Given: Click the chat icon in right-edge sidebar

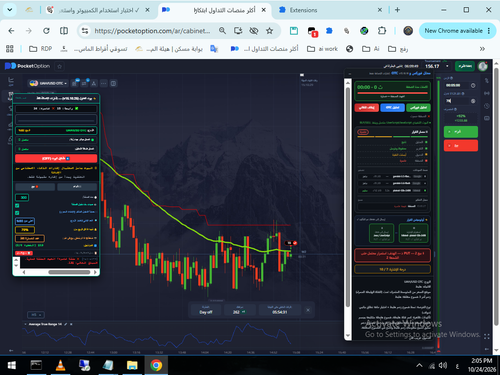Looking at the screenshot, I should [487, 118].
